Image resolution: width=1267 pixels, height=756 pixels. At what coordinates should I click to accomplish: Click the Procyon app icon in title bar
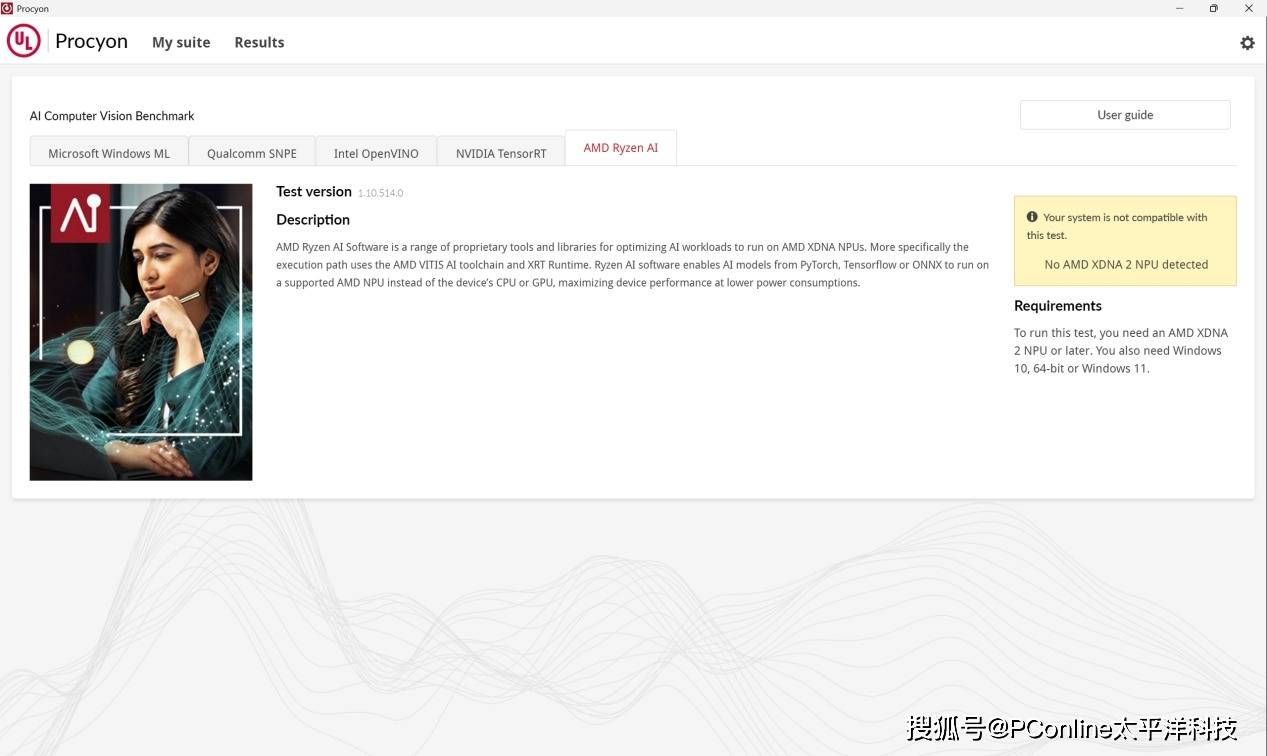[x=7, y=8]
